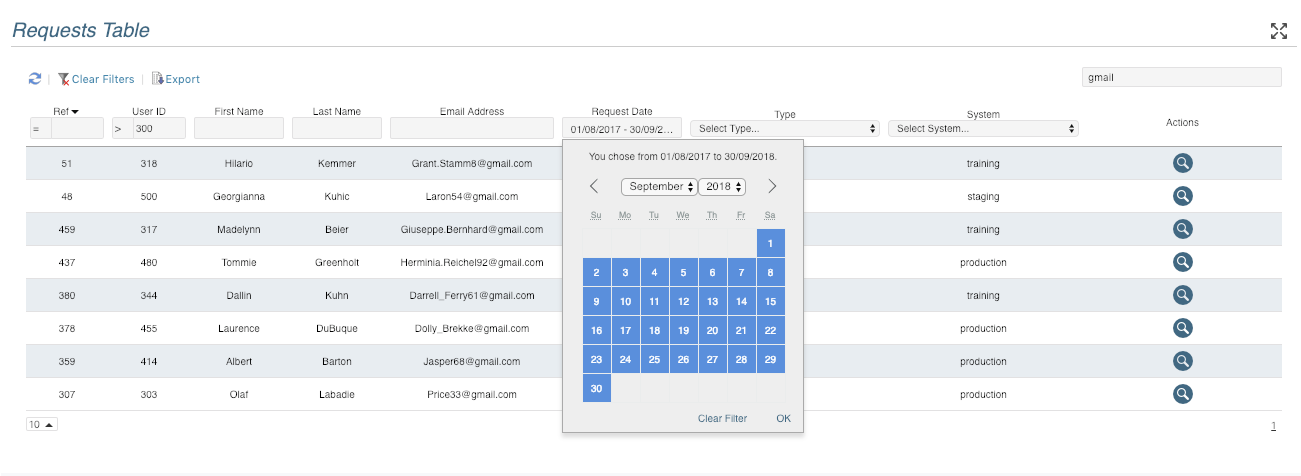This screenshot has width=1301, height=476.
Task: Open the Select System dropdown
Action: tap(983, 129)
